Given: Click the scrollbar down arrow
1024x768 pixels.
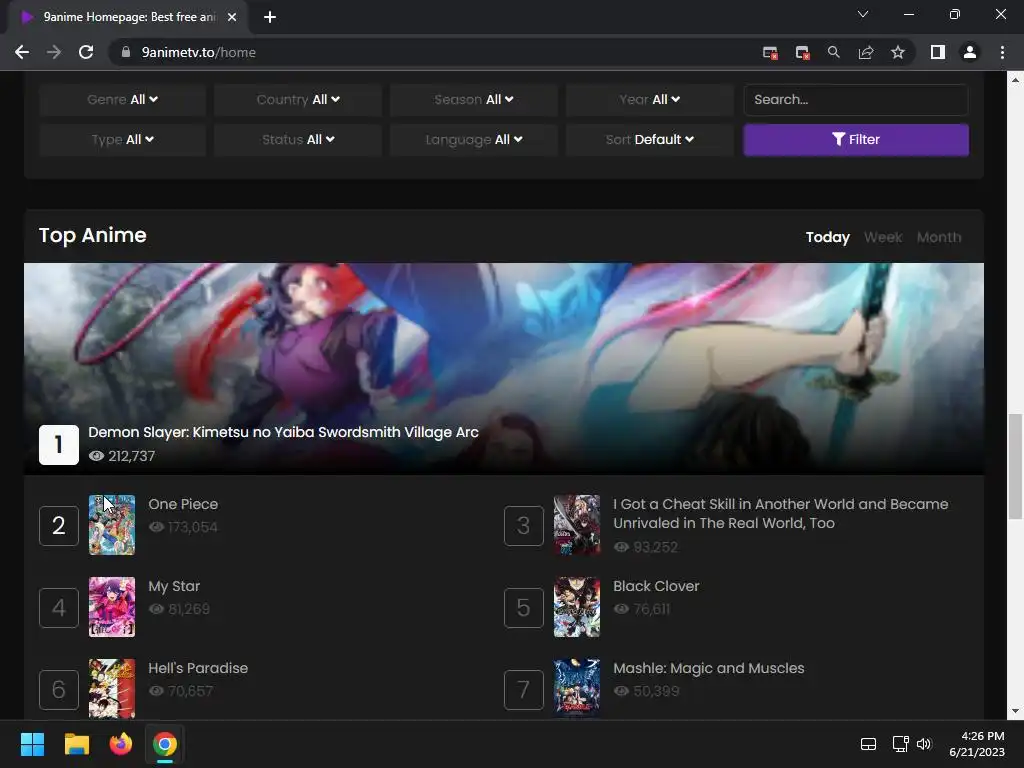Looking at the screenshot, I should (x=1015, y=711).
